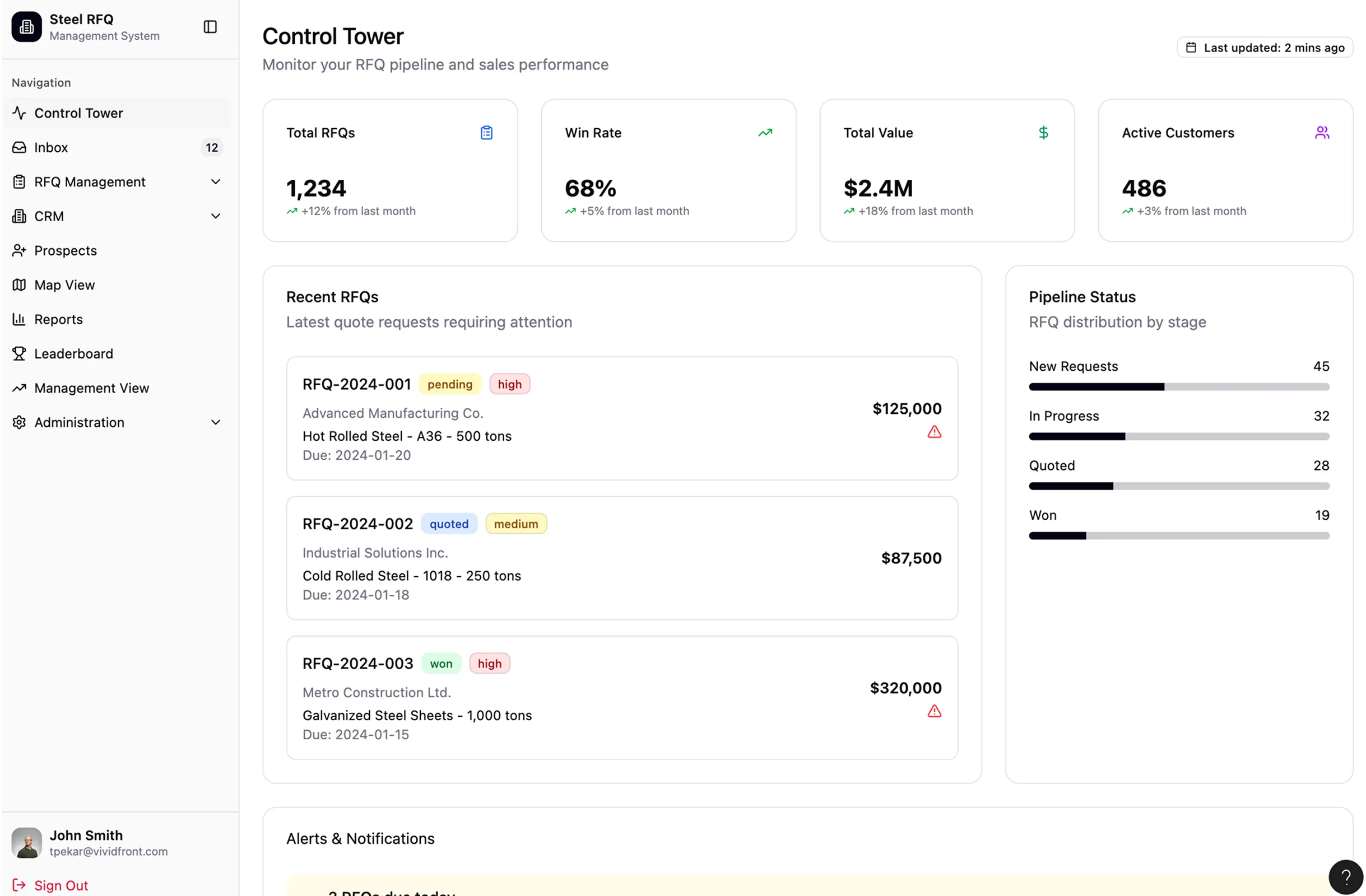Click the Total Value dollar icon
The image size is (1366, 896).
(x=1043, y=133)
